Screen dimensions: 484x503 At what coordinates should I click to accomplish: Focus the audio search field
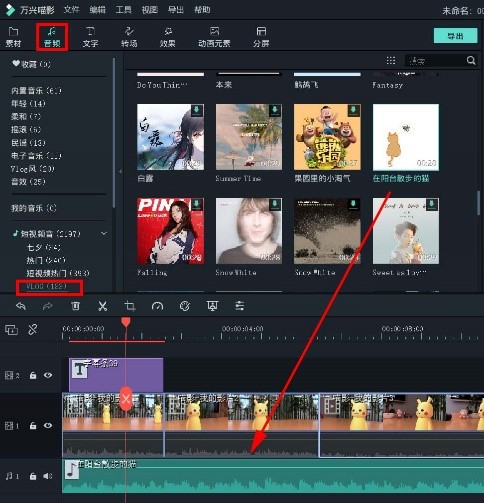(435, 61)
